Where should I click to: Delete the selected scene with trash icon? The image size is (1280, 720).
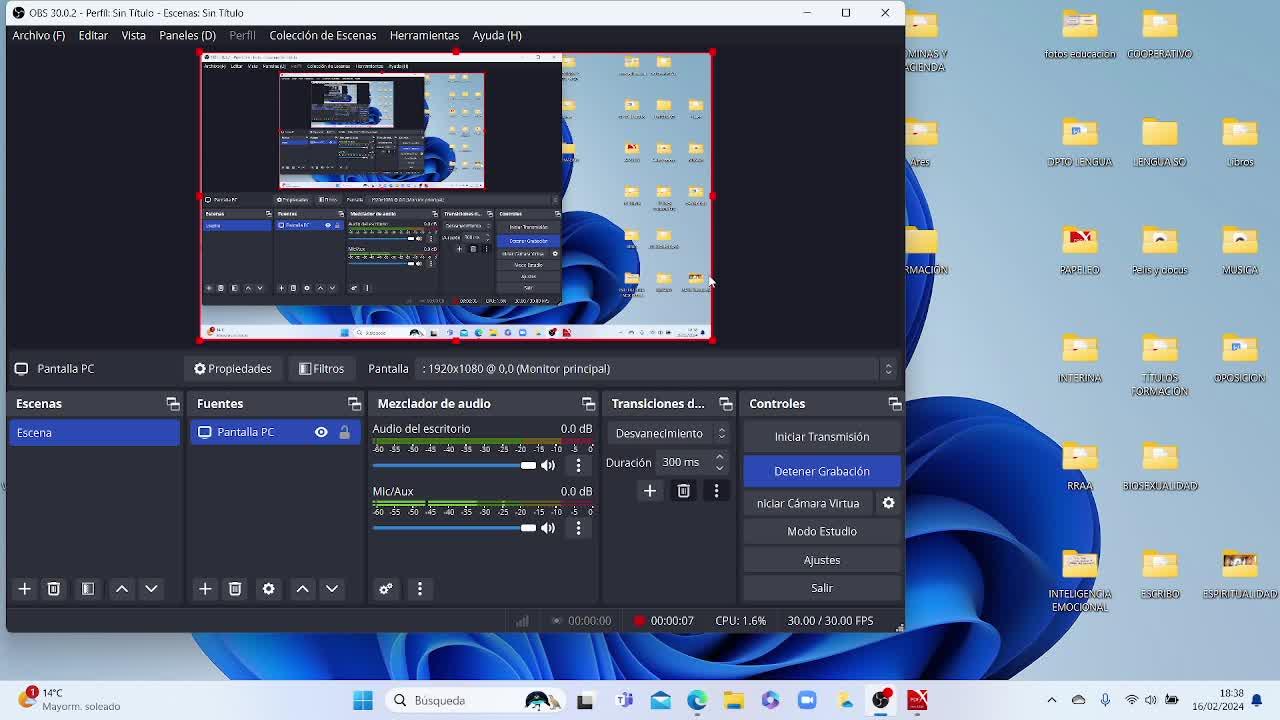(x=54, y=589)
